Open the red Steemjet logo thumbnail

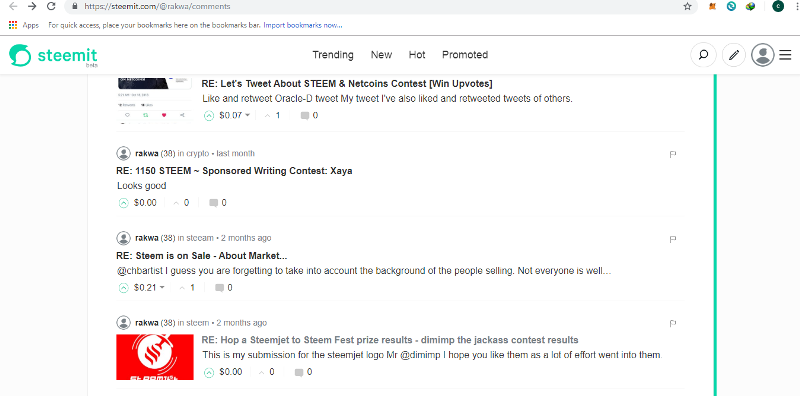pyautogui.click(x=155, y=357)
